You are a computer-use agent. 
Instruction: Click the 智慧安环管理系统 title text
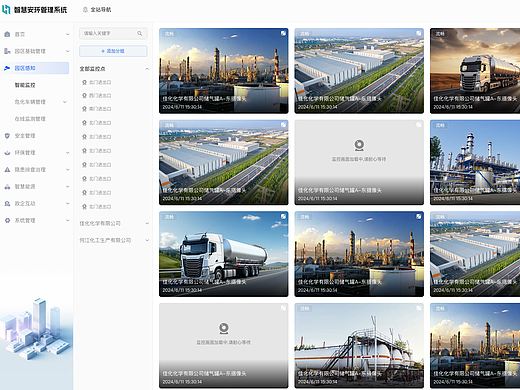40,10
